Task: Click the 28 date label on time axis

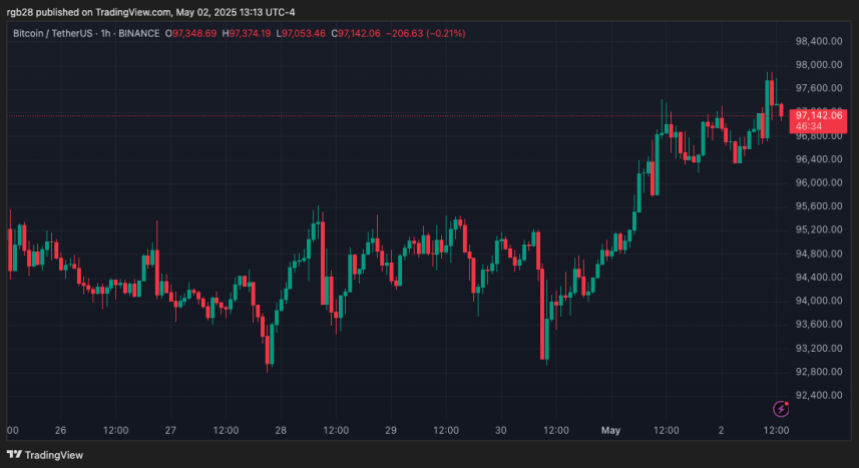Action: (281, 430)
